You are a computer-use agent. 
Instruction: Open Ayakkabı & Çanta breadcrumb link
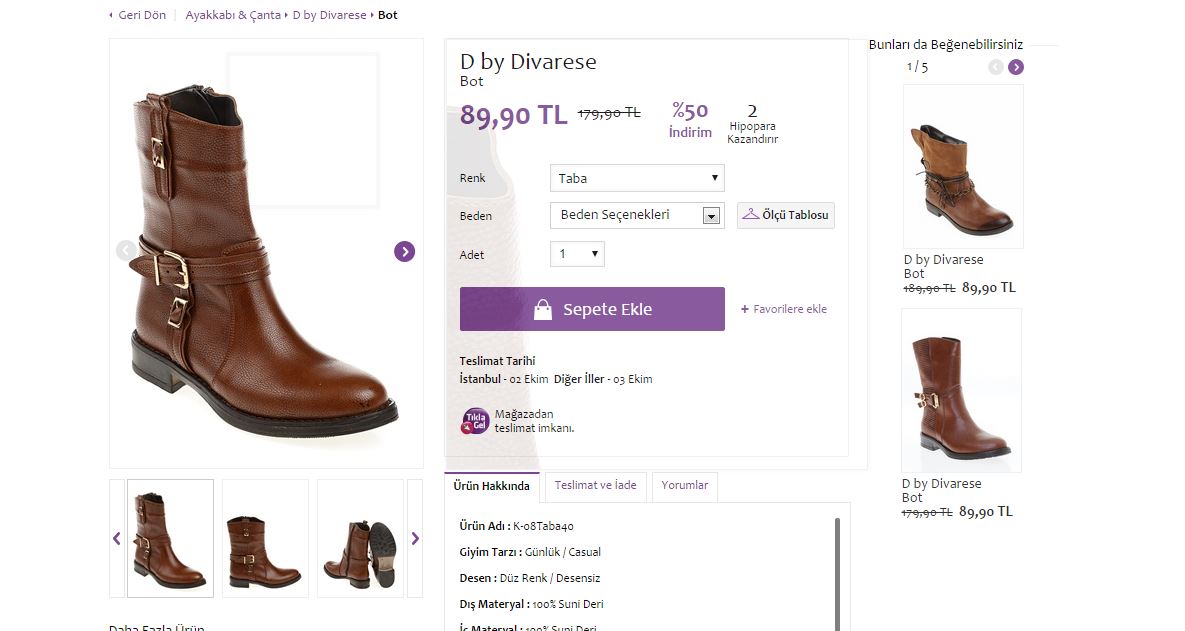click(x=233, y=16)
